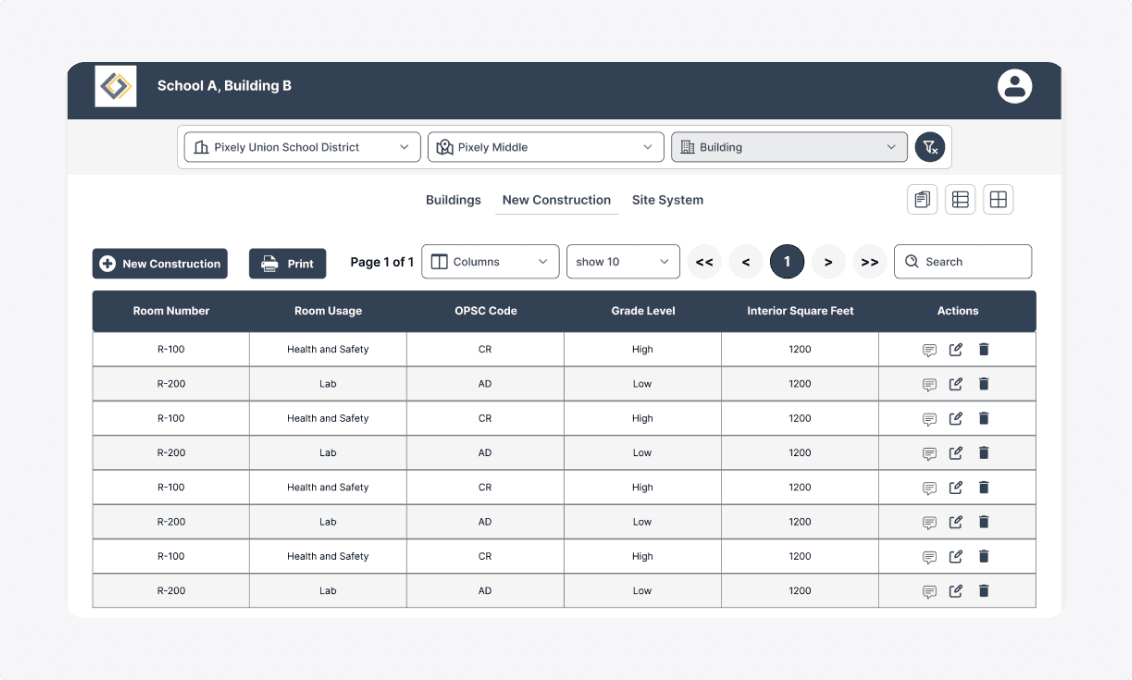Screen dimensions: 1132x680
Task: Click comment icon in first table row
Action: (929, 350)
